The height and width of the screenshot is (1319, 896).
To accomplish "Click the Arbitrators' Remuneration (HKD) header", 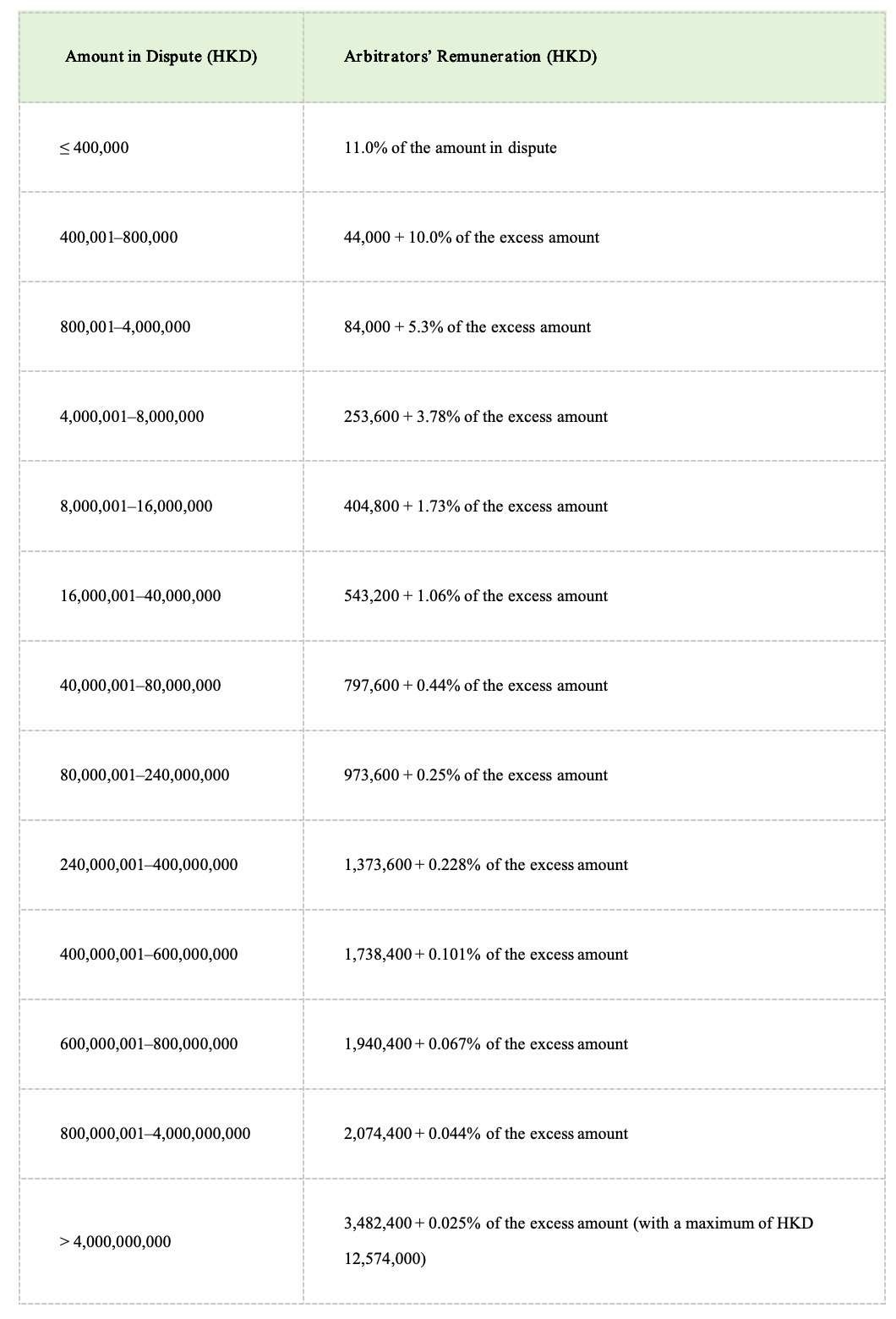I will (470, 57).
